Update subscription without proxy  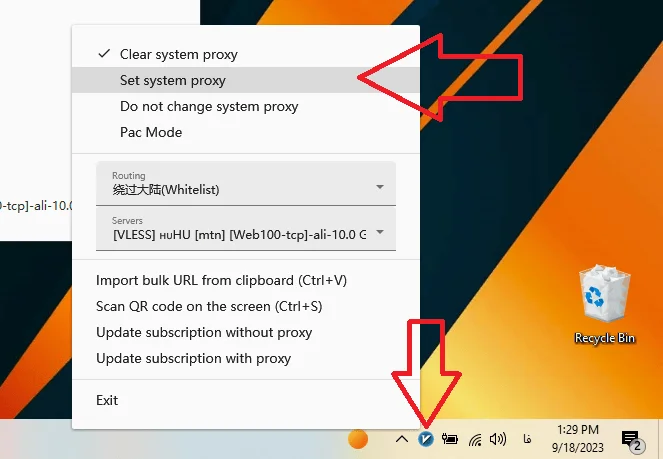204,332
